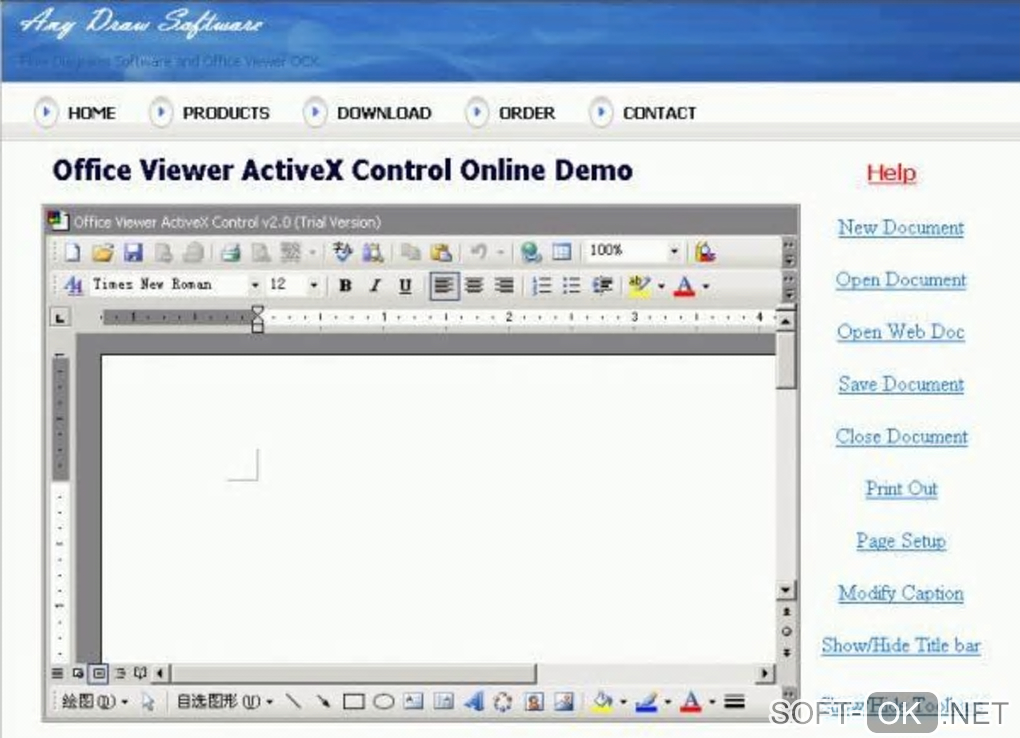Open formatting toolbar font color dropdown arrow
The width and height of the screenshot is (1020, 738).
coord(706,286)
